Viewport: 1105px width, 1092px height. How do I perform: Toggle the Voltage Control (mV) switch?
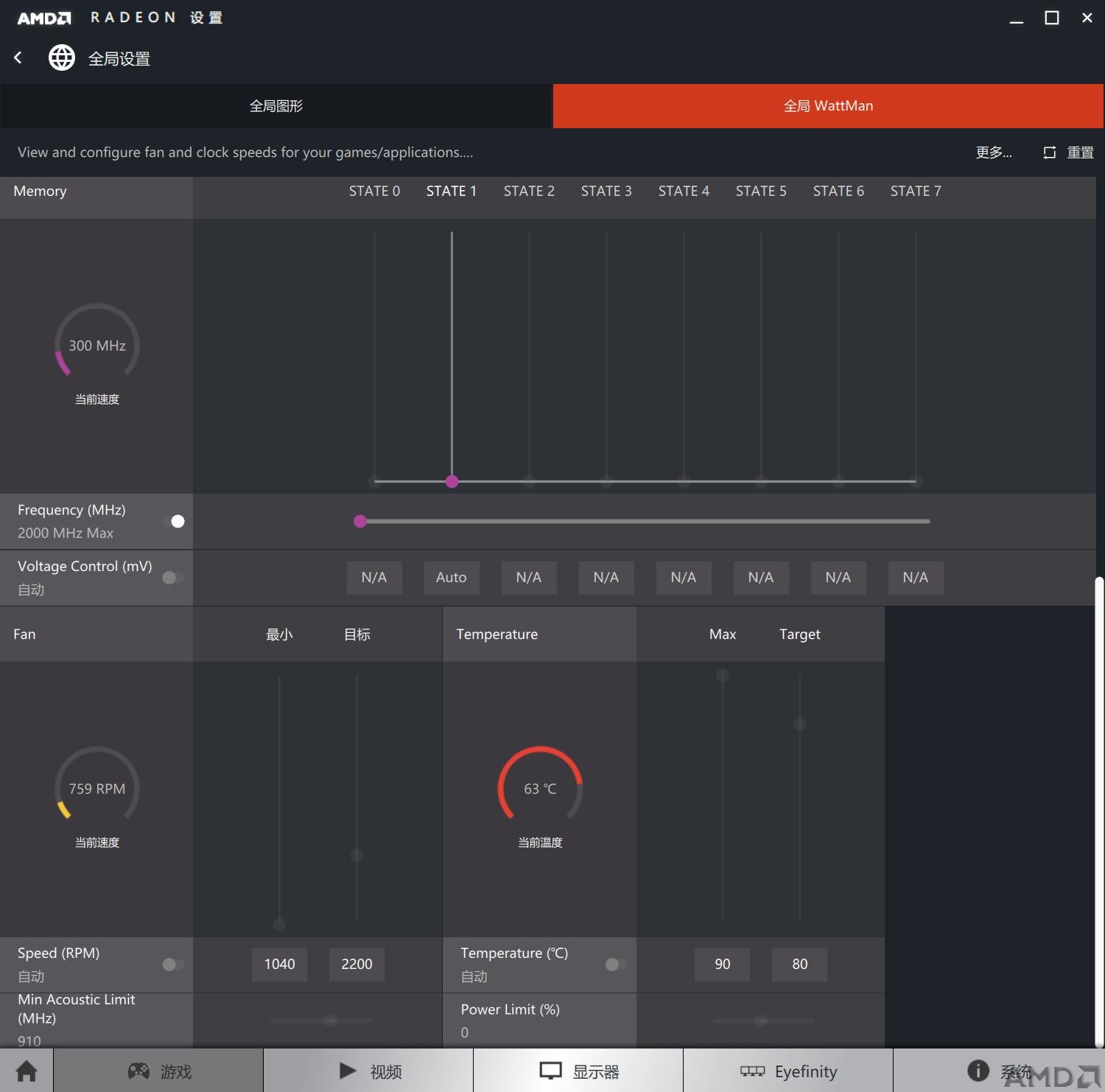pos(174,578)
